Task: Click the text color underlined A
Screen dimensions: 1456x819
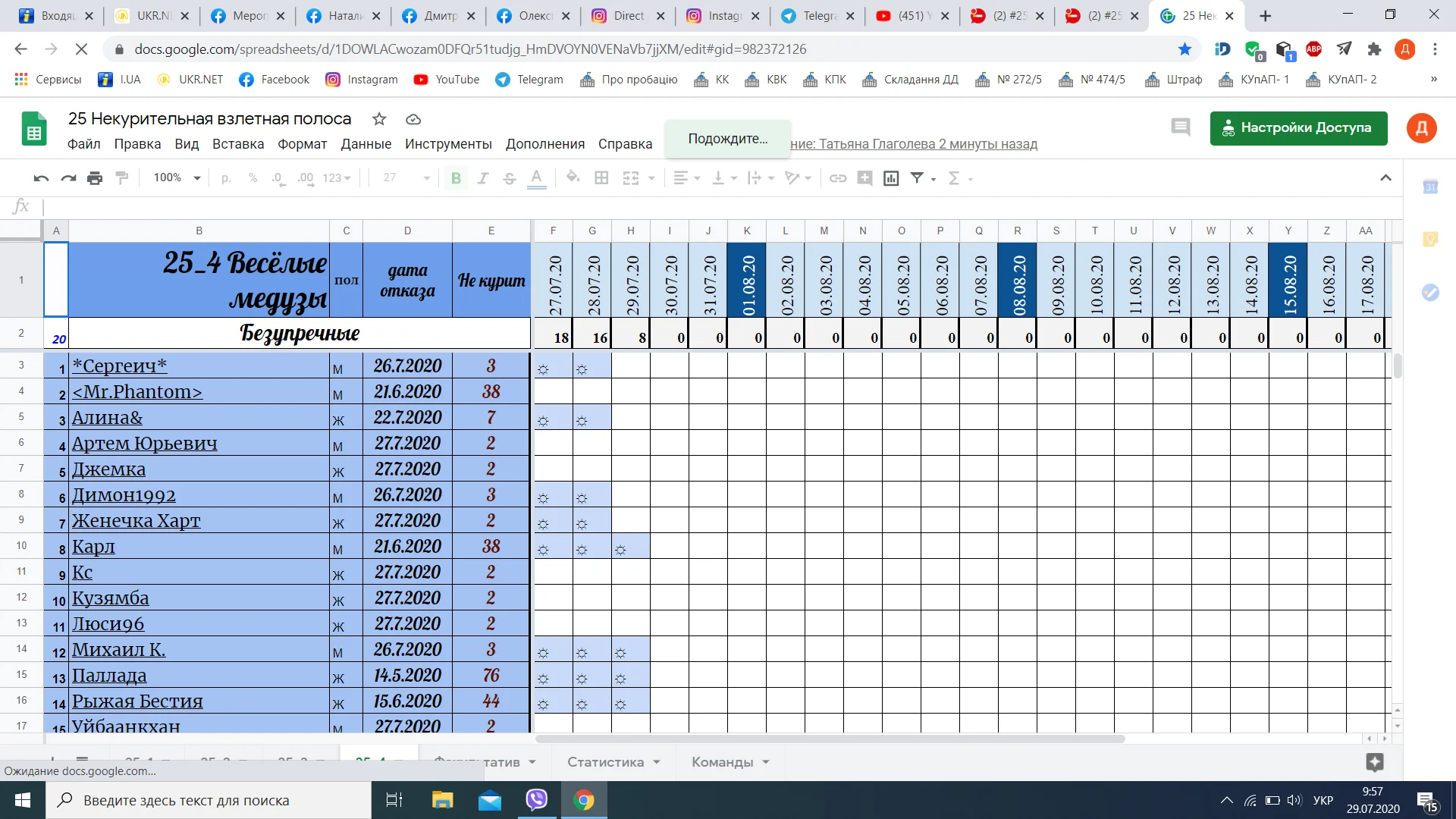Action: (536, 178)
